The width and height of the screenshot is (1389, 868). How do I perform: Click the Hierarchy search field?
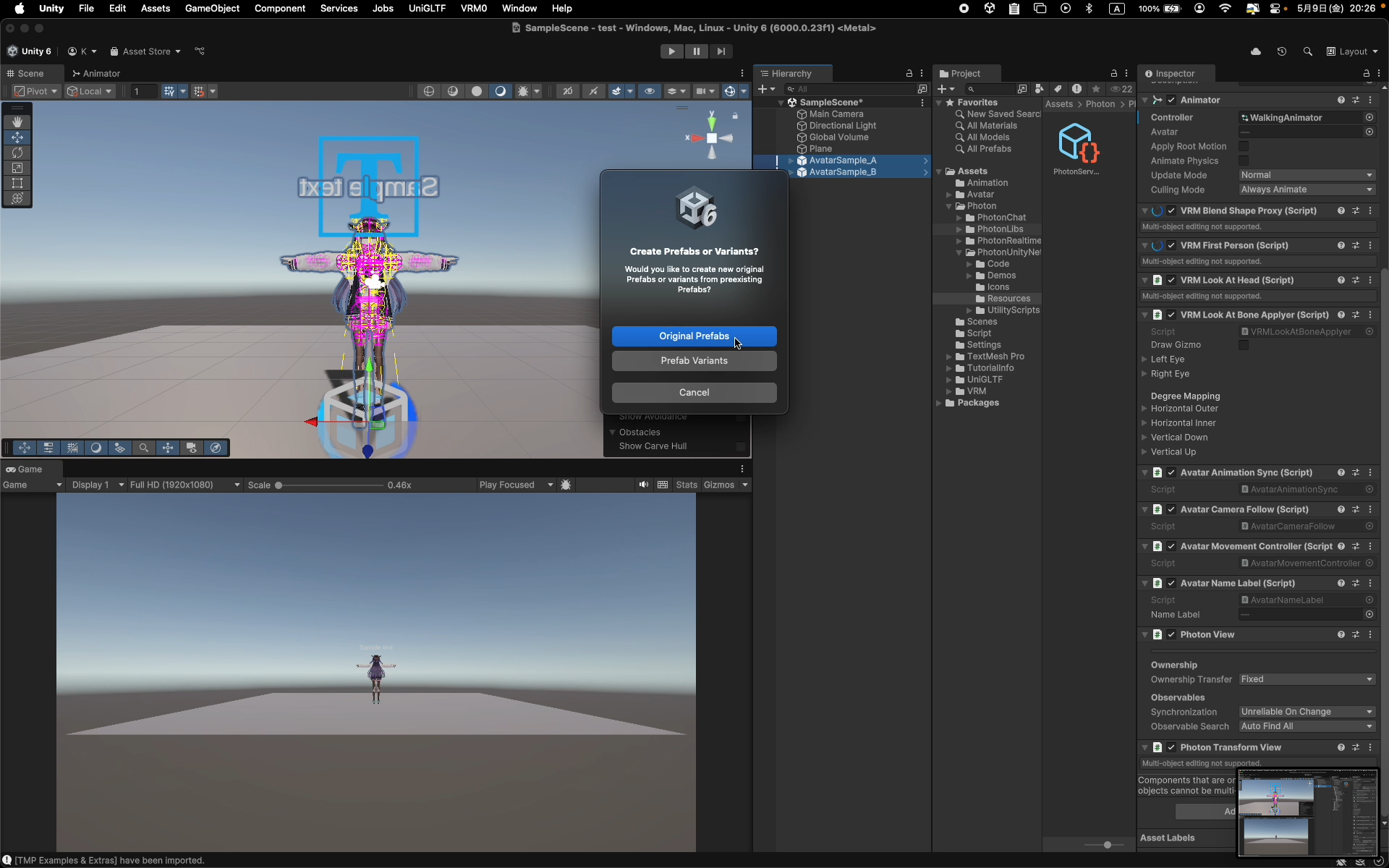[850, 89]
